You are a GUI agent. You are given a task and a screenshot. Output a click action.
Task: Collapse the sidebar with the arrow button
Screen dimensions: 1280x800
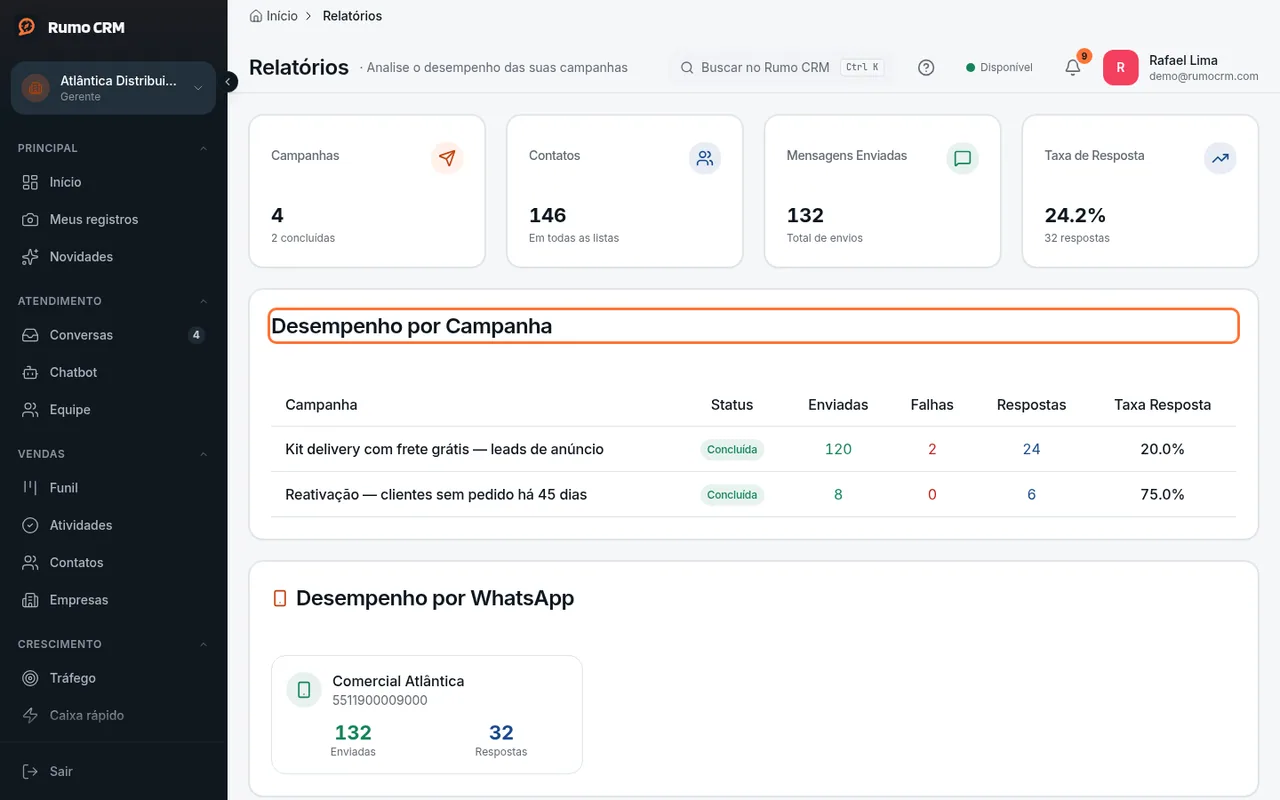(229, 82)
